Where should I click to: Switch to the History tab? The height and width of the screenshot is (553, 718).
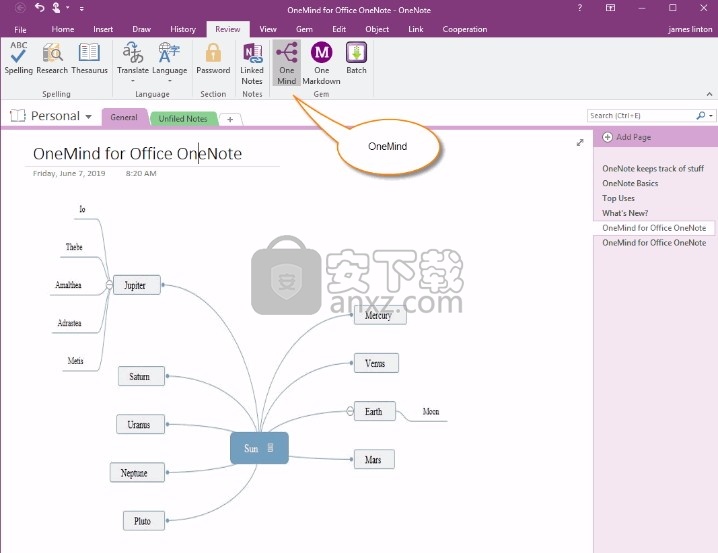[183, 29]
